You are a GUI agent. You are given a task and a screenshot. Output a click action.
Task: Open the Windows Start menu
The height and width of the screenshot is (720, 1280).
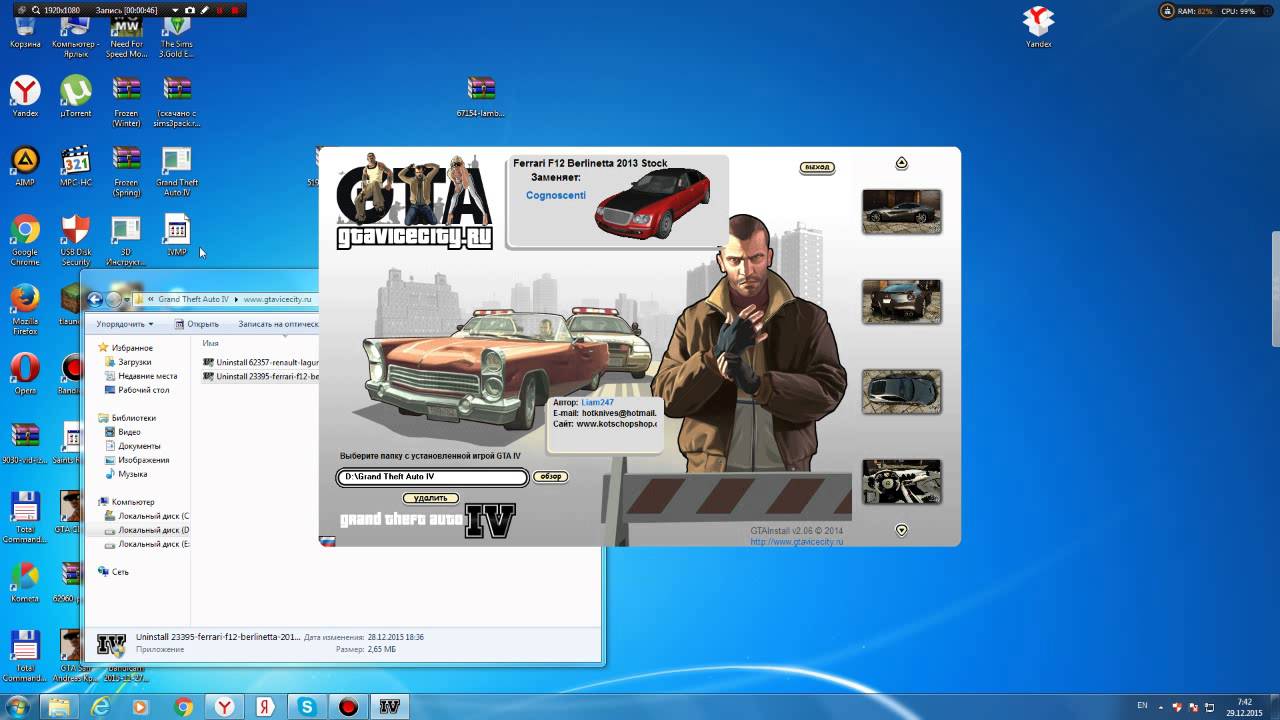coord(17,707)
